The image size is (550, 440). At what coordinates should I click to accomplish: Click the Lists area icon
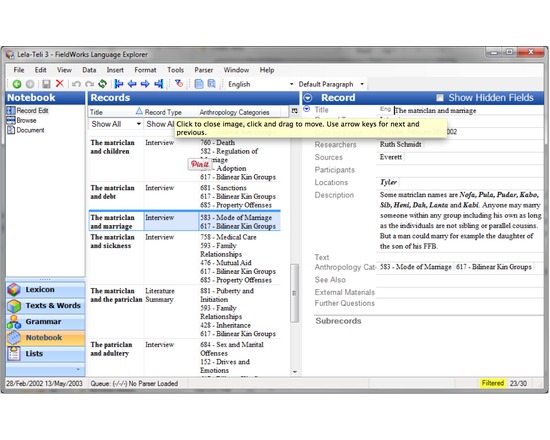pos(14,354)
